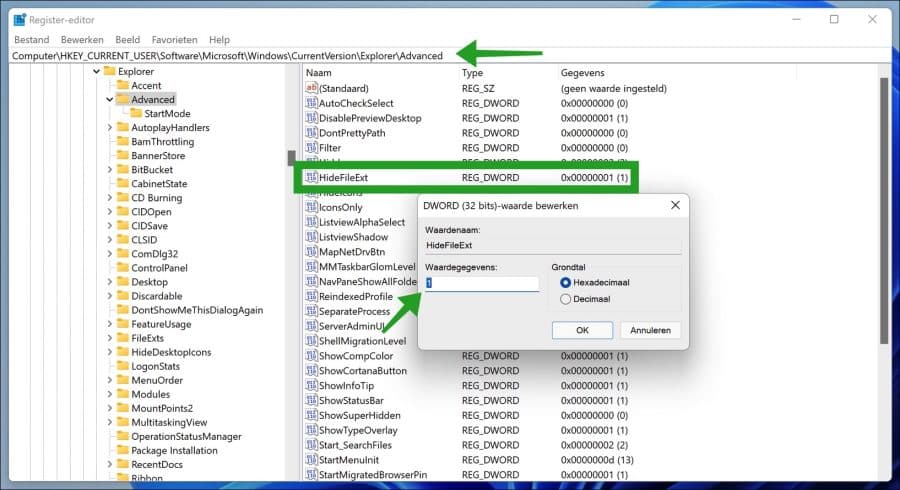The image size is (900, 490).
Task: Click the DisablePreviewDesktop DWORD icon
Action: pyautogui.click(x=312, y=118)
